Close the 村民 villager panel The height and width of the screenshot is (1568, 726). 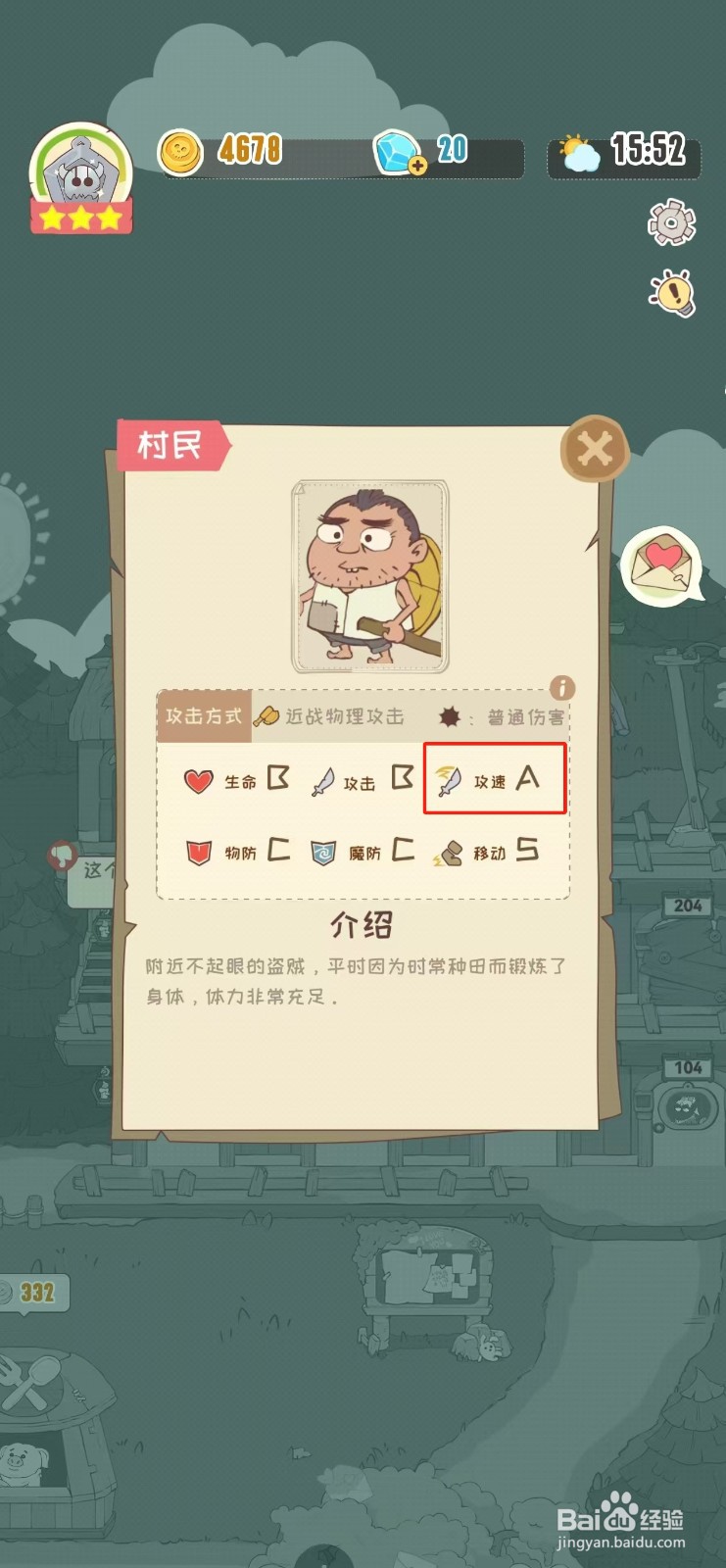[594, 451]
